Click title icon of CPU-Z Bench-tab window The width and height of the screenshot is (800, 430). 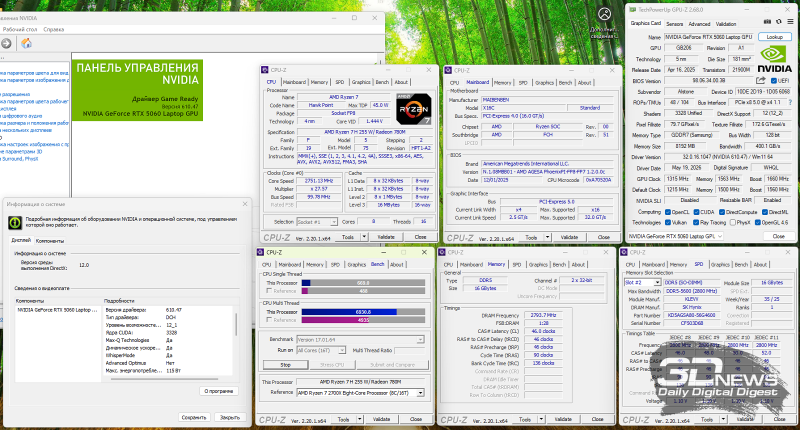pos(260,252)
